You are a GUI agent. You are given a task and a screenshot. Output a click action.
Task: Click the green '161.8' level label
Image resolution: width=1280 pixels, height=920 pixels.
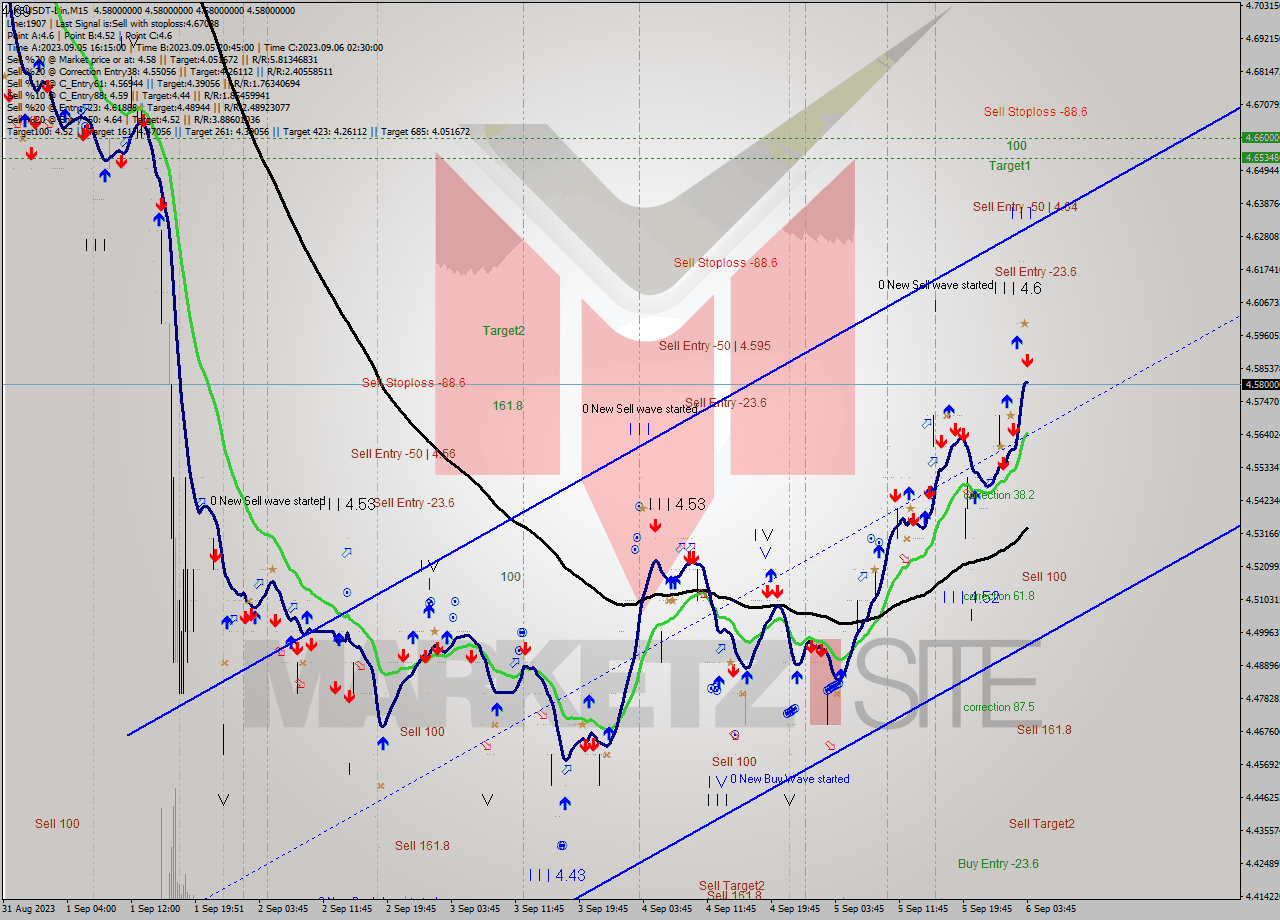pyautogui.click(x=507, y=406)
